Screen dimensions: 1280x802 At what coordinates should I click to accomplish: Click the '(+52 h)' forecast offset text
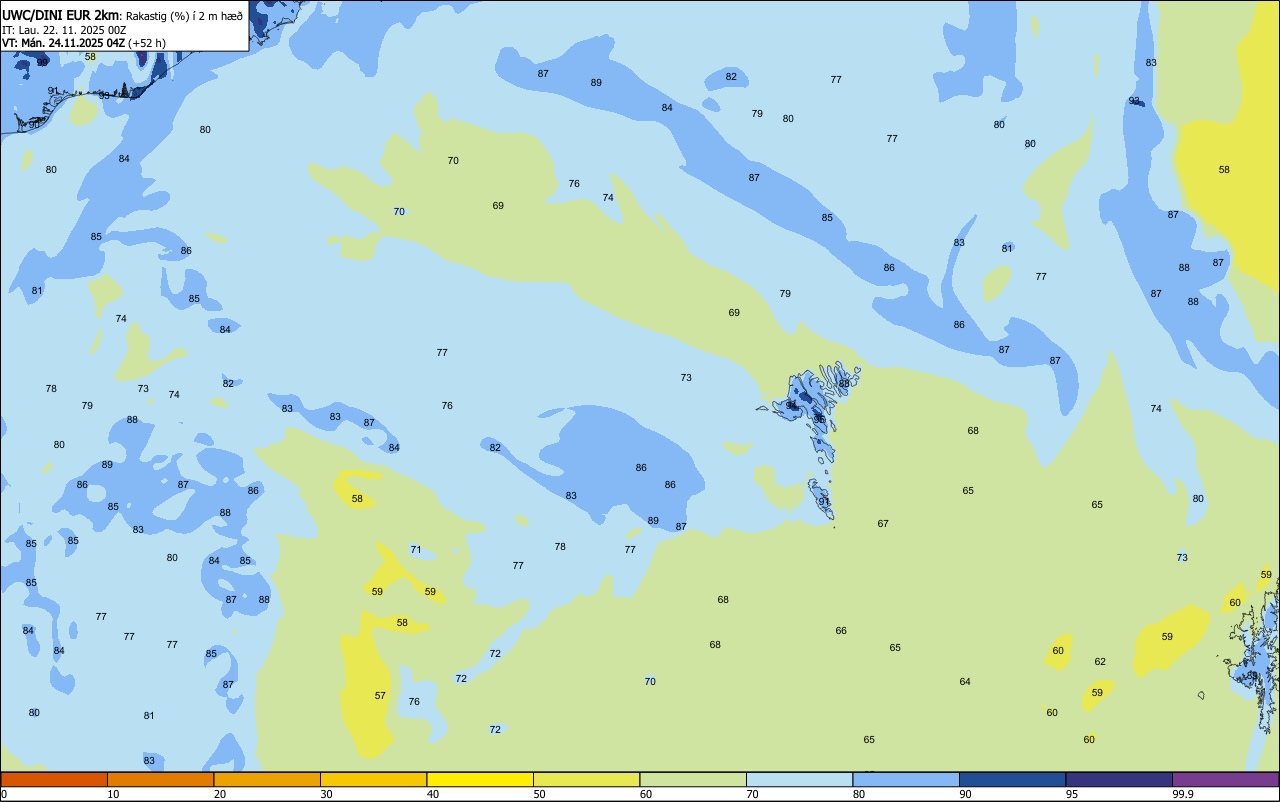pos(147,43)
